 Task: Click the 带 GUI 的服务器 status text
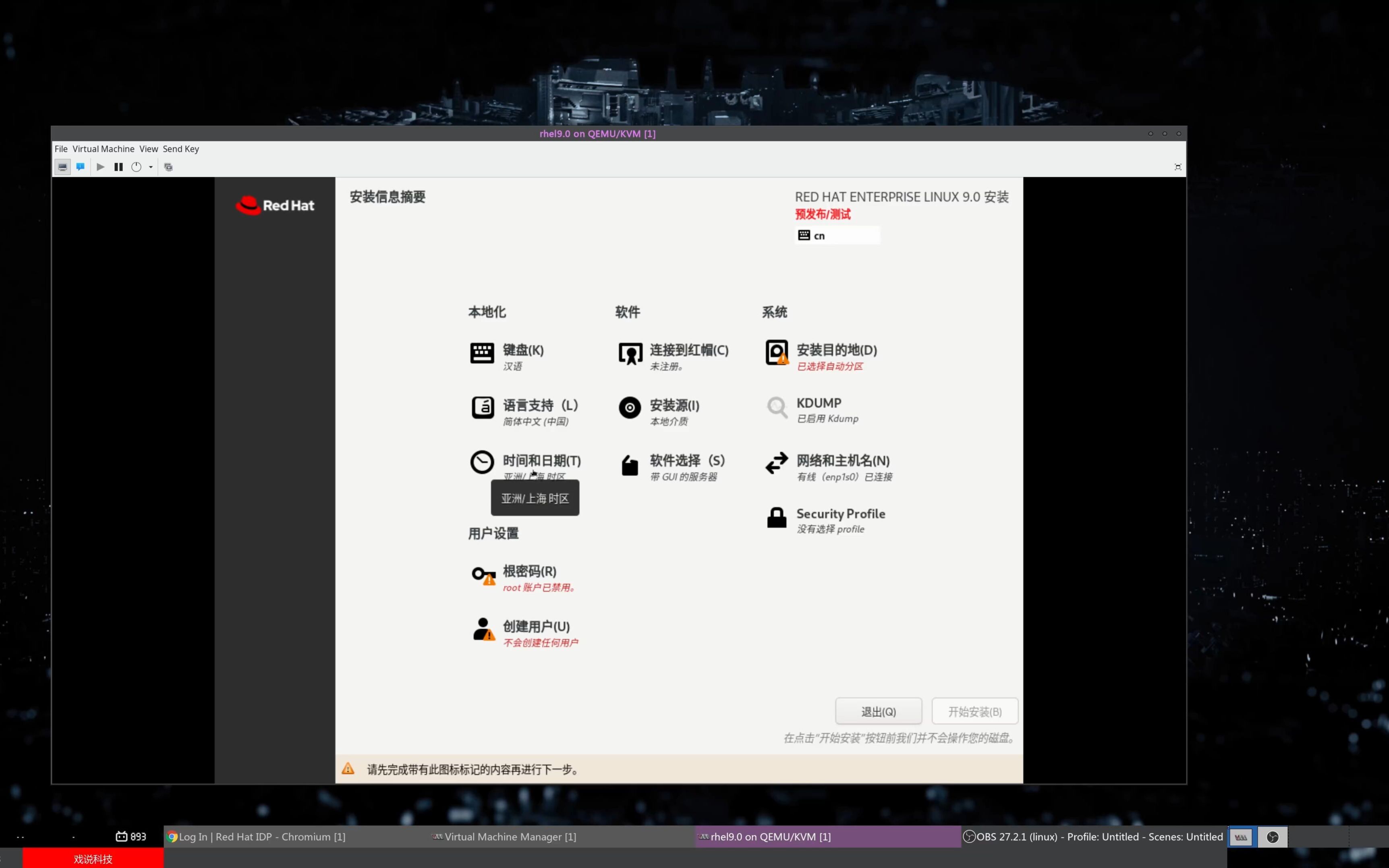click(x=684, y=477)
